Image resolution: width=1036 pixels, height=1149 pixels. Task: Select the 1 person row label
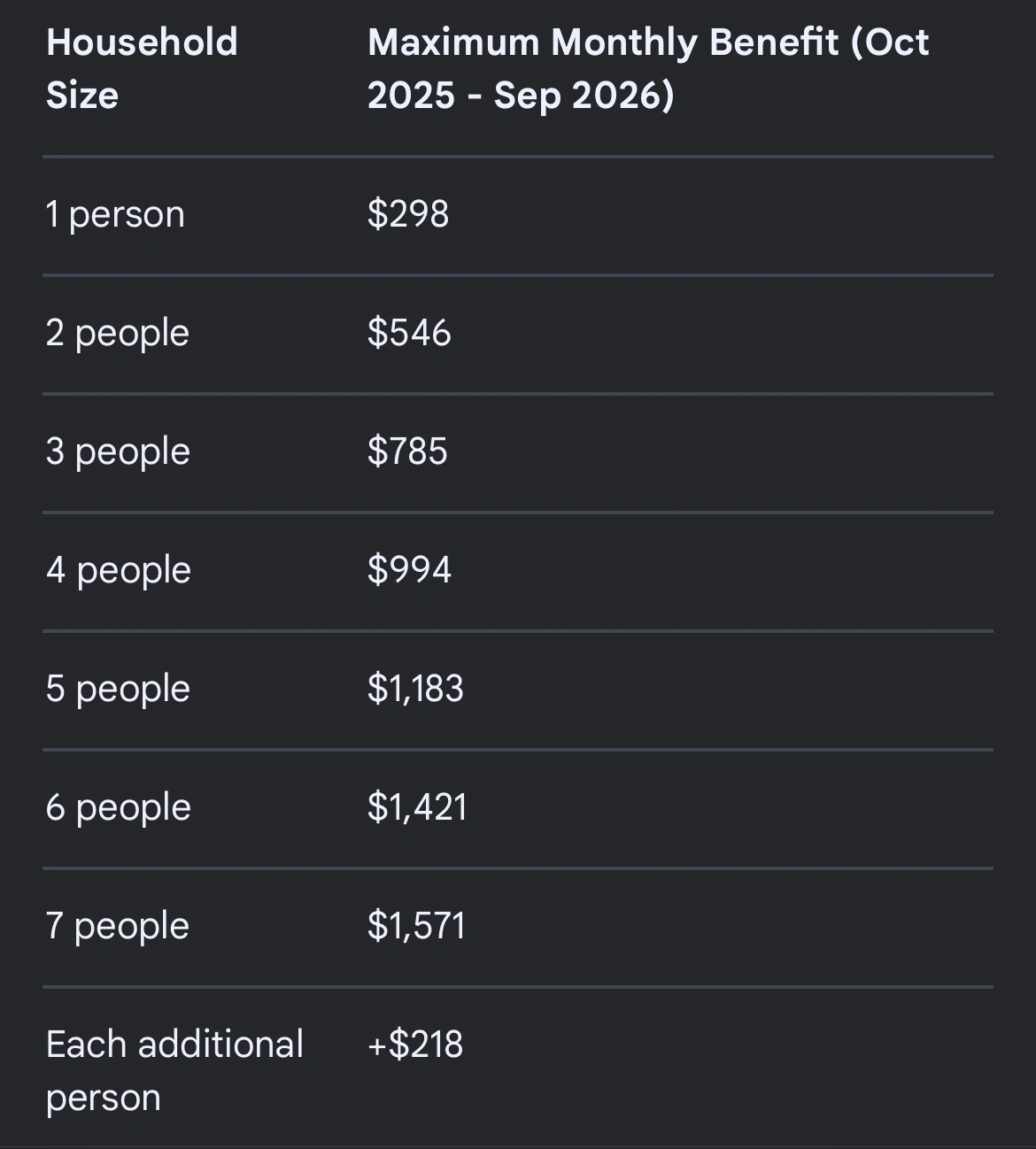pos(115,215)
